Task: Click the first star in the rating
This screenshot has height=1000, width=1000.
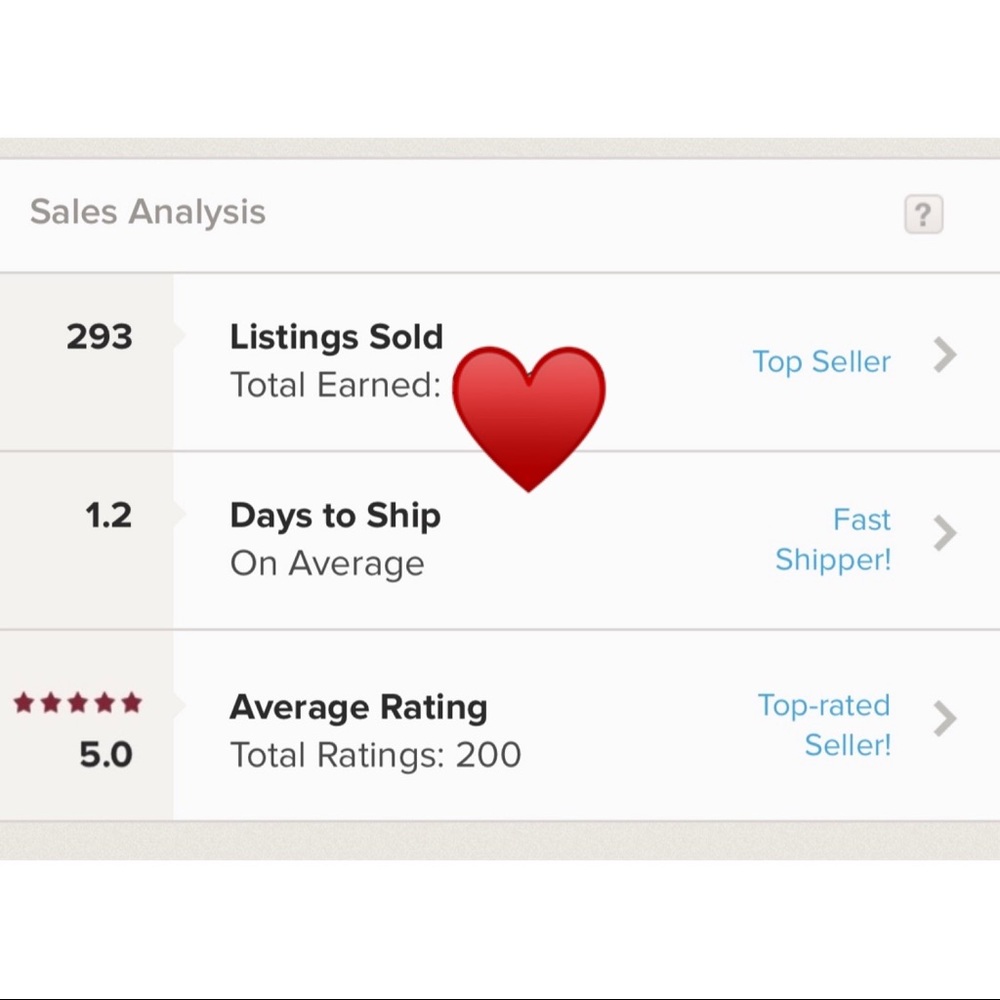Action: (24, 703)
